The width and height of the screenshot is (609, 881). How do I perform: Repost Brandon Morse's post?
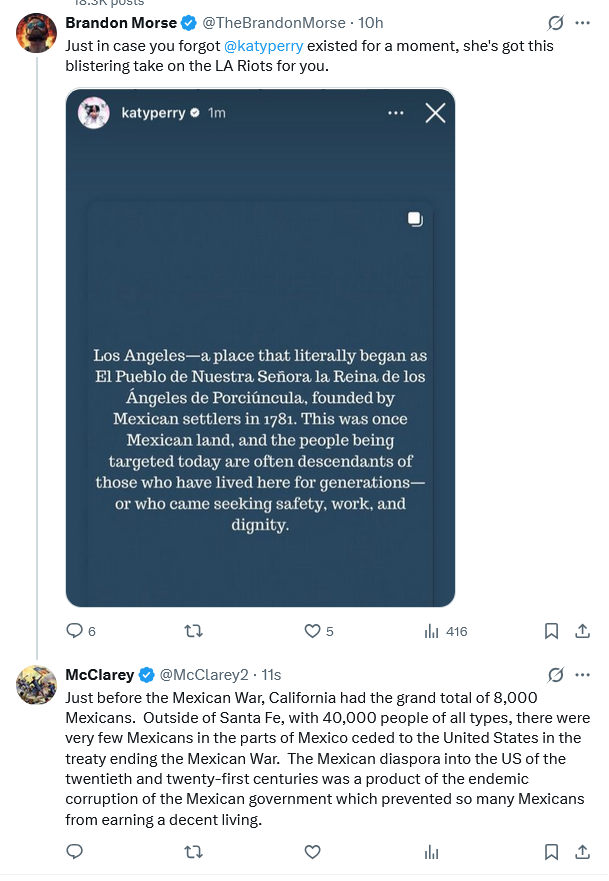[195, 631]
